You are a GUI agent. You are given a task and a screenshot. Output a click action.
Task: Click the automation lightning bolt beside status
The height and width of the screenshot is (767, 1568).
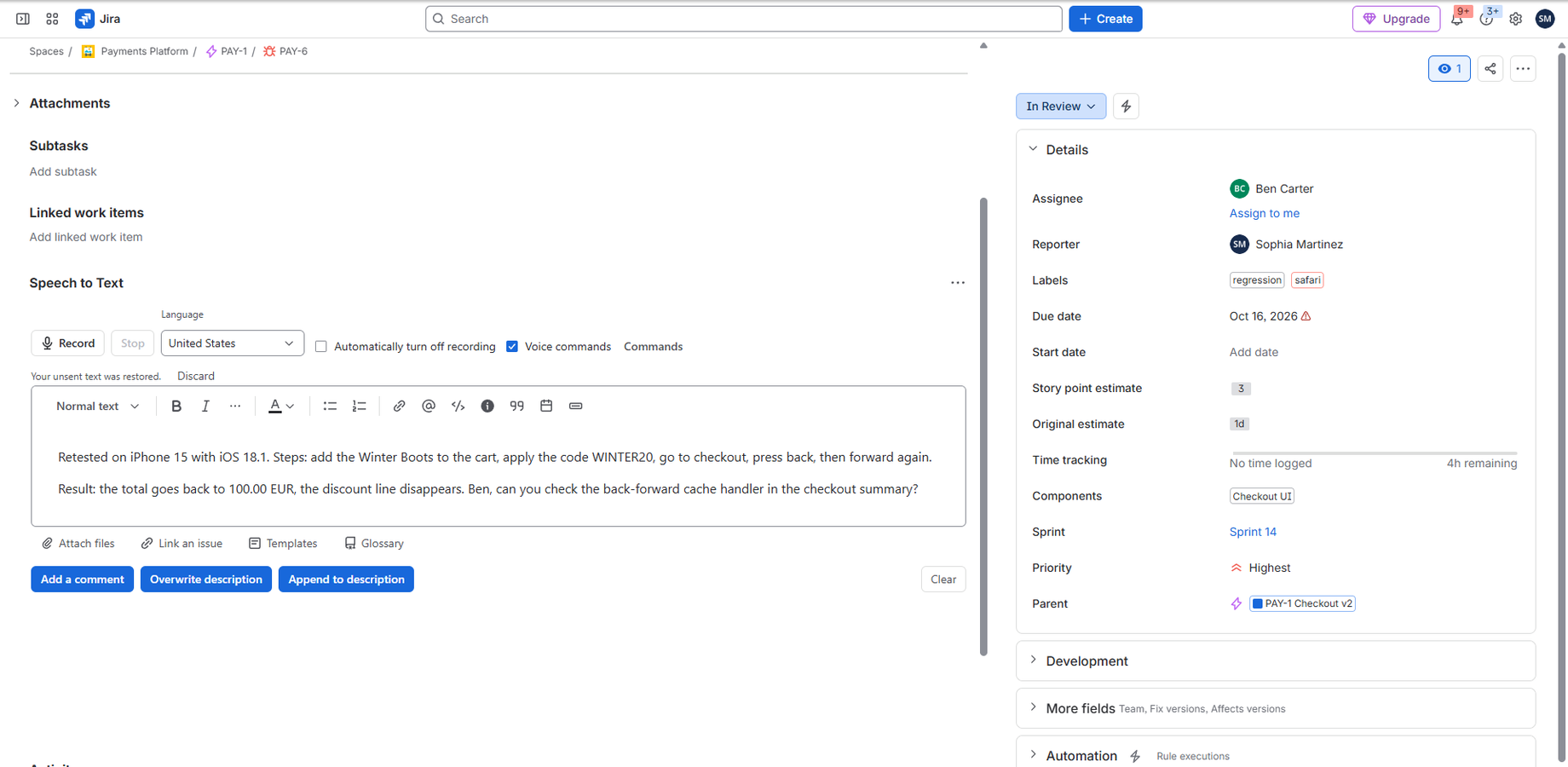tap(1126, 107)
